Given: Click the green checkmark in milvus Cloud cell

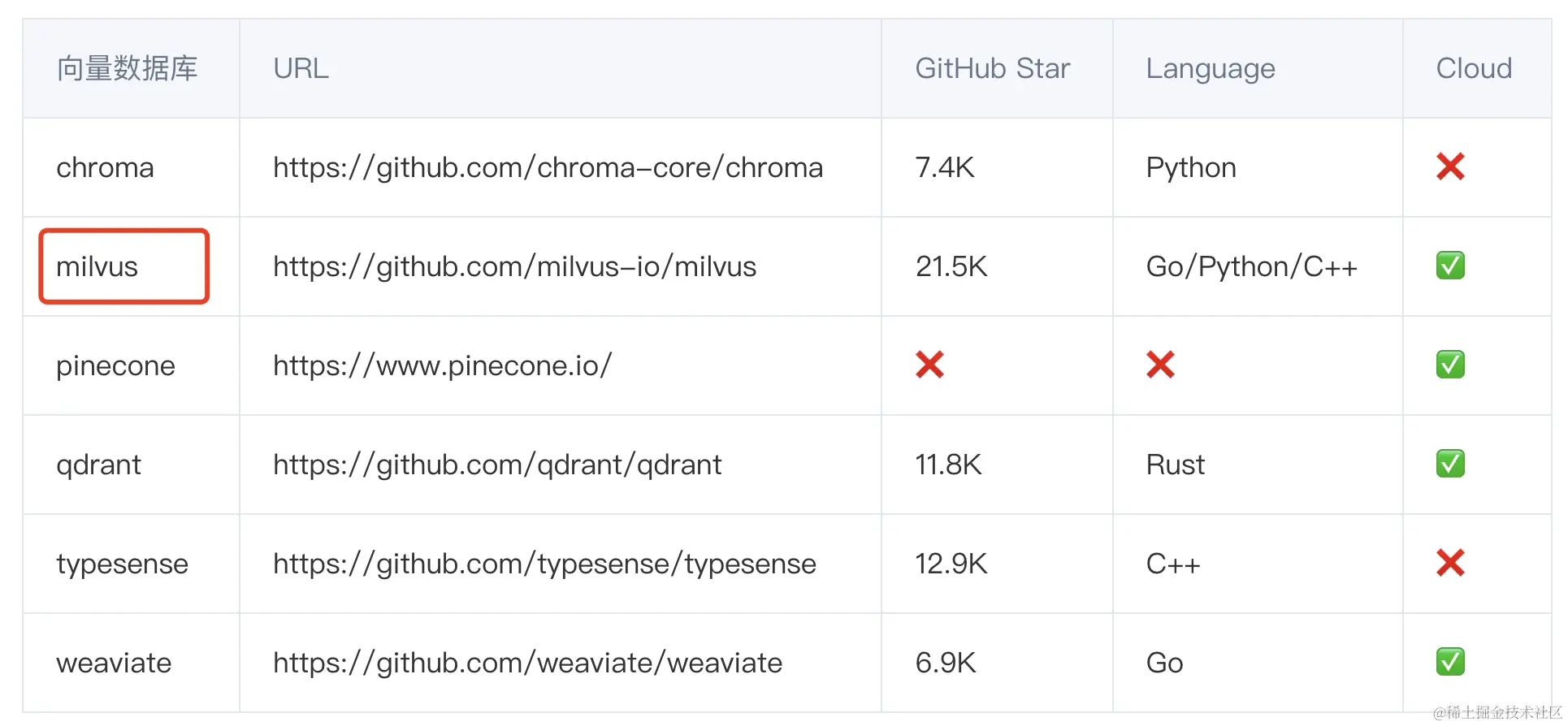Looking at the screenshot, I should coord(1450,266).
